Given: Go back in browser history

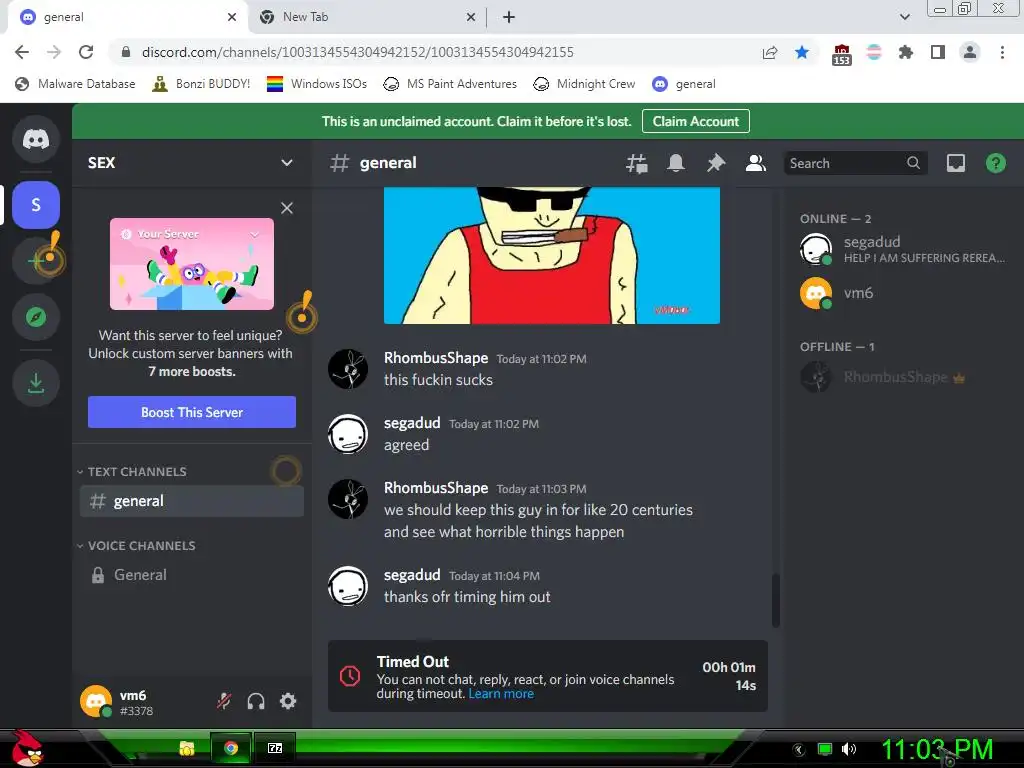Looking at the screenshot, I should pyautogui.click(x=22, y=52).
